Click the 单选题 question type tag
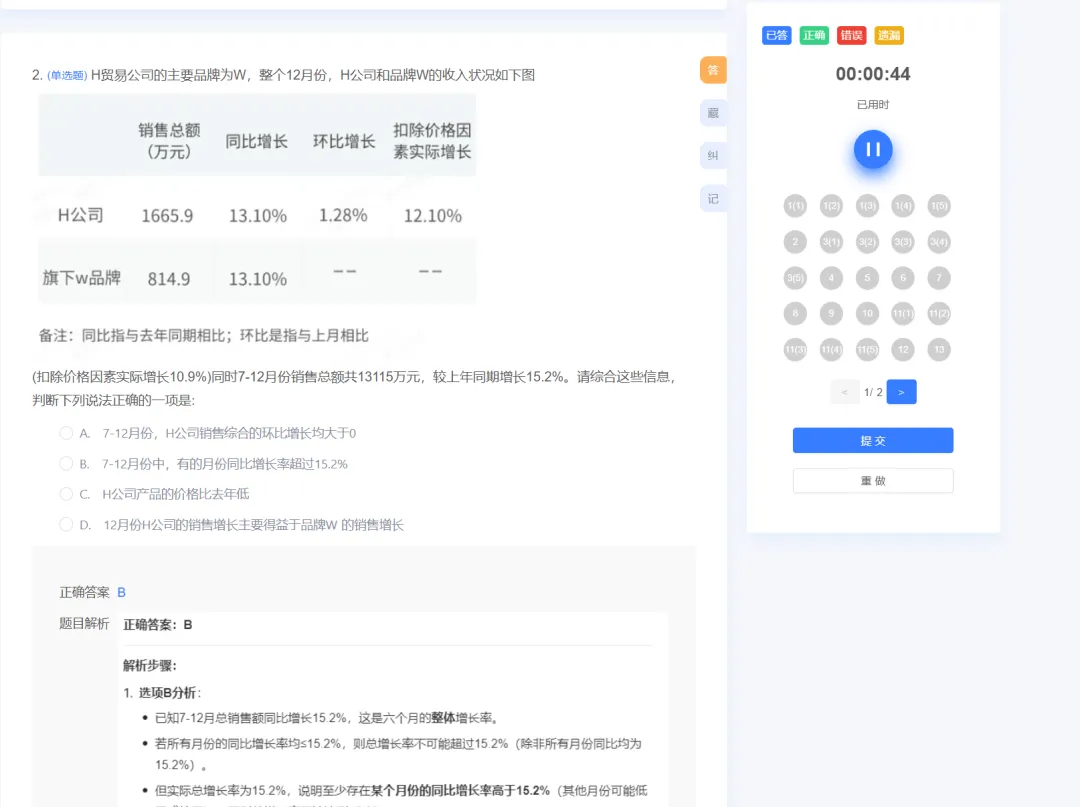The height and width of the screenshot is (807, 1080). [x=67, y=75]
